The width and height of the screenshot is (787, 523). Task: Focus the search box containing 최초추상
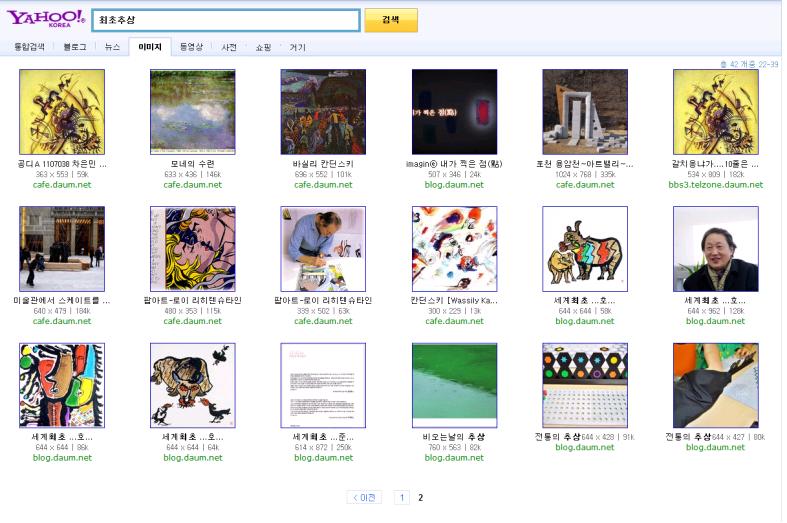(x=226, y=20)
